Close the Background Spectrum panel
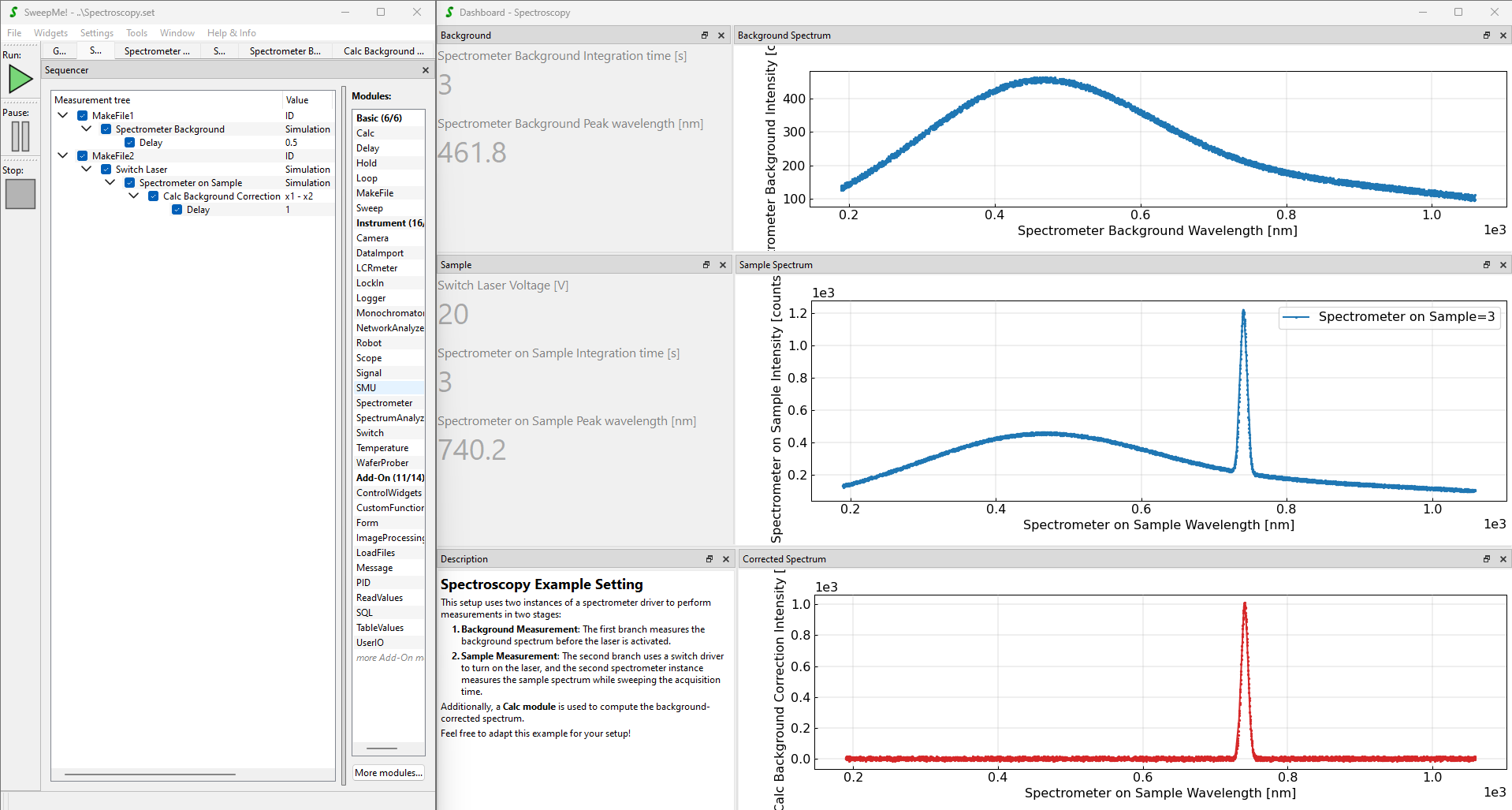The width and height of the screenshot is (1512, 810). (x=1503, y=35)
